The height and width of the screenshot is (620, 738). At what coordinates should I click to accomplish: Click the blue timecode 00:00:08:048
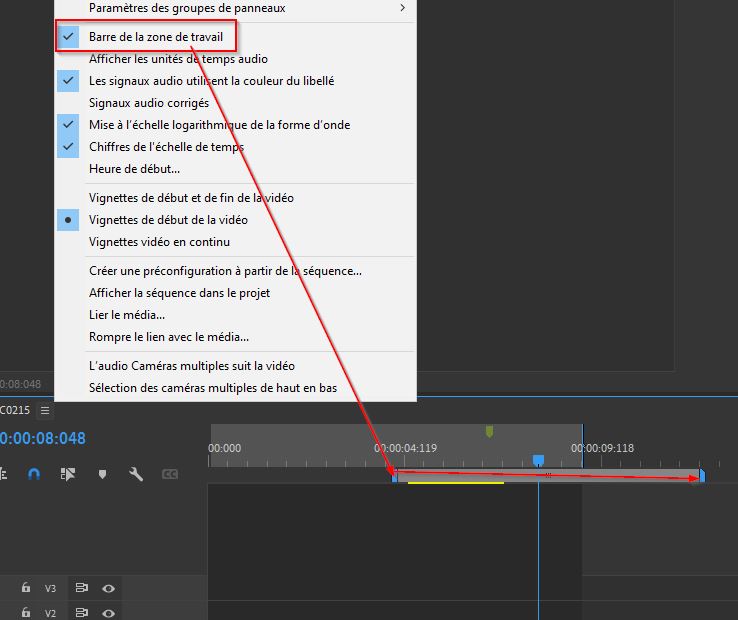click(42, 438)
